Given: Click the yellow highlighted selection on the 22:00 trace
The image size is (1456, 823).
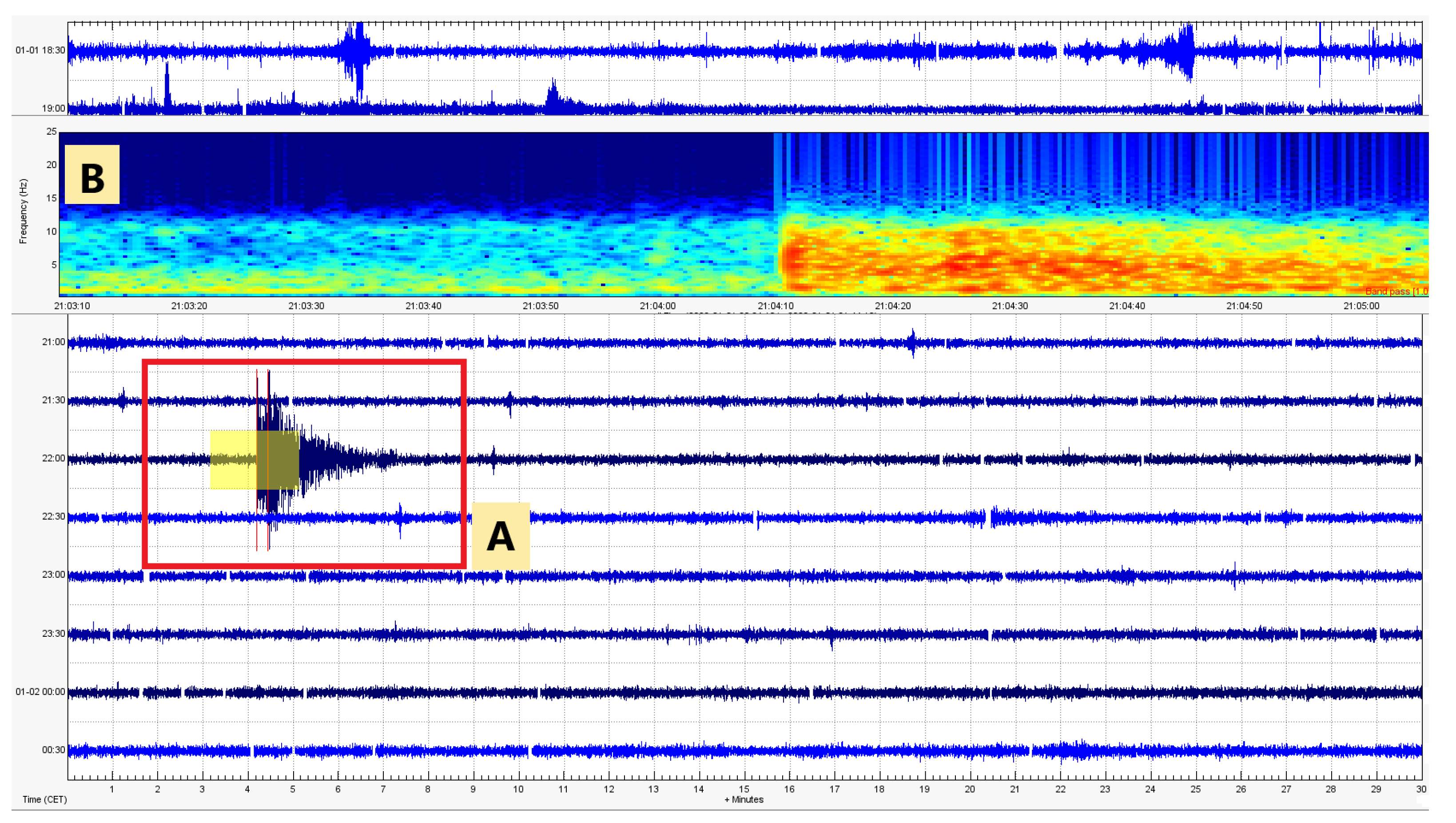Looking at the screenshot, I should [x=255, y=459].
